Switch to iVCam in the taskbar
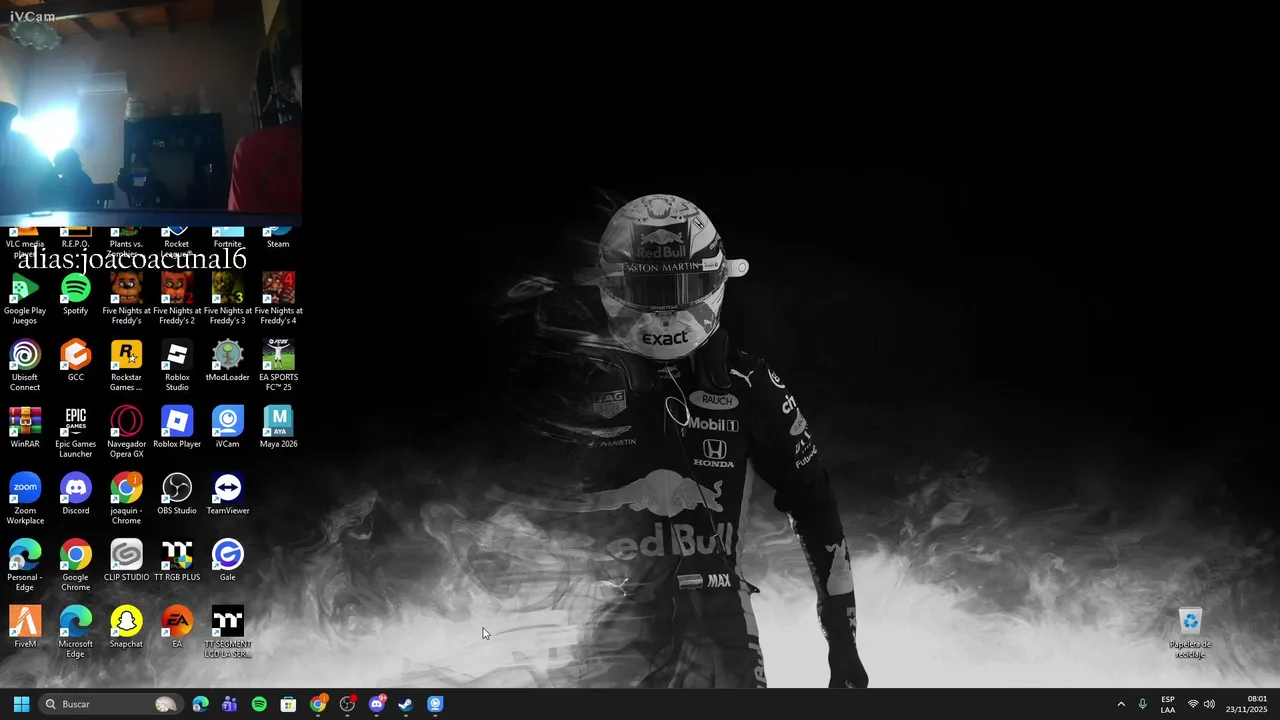1280x720 pixels. click(x=435, y=704)
